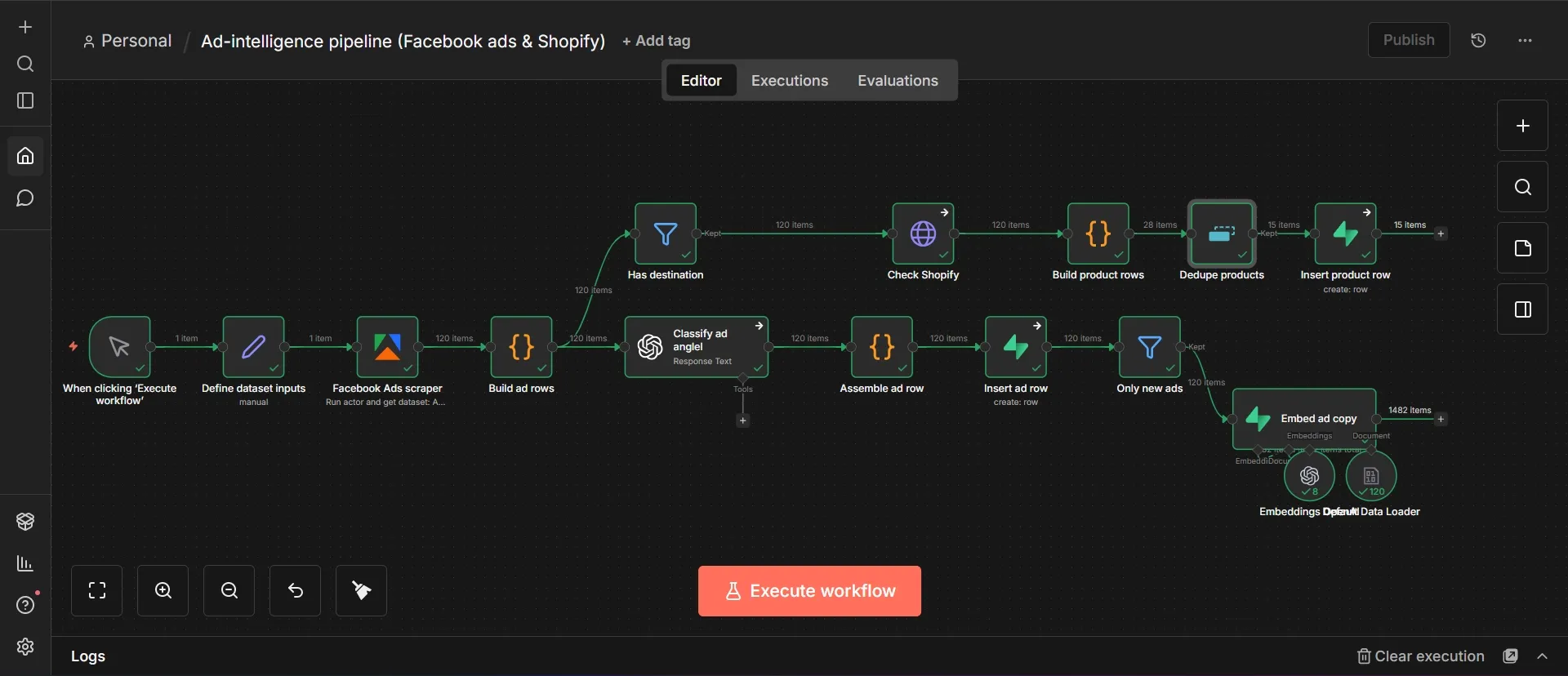
Task: Open the settings gear
Action: (x=25, y=647)
